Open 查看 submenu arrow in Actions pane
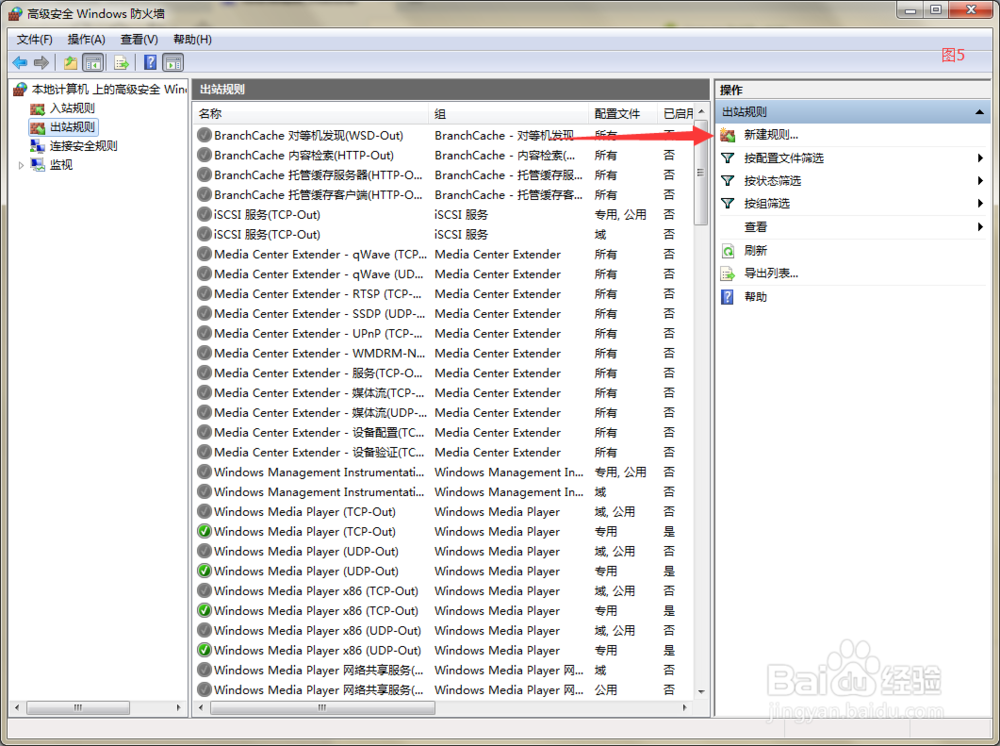Screen dimensions: 1000x746 (x=980, y=226)
